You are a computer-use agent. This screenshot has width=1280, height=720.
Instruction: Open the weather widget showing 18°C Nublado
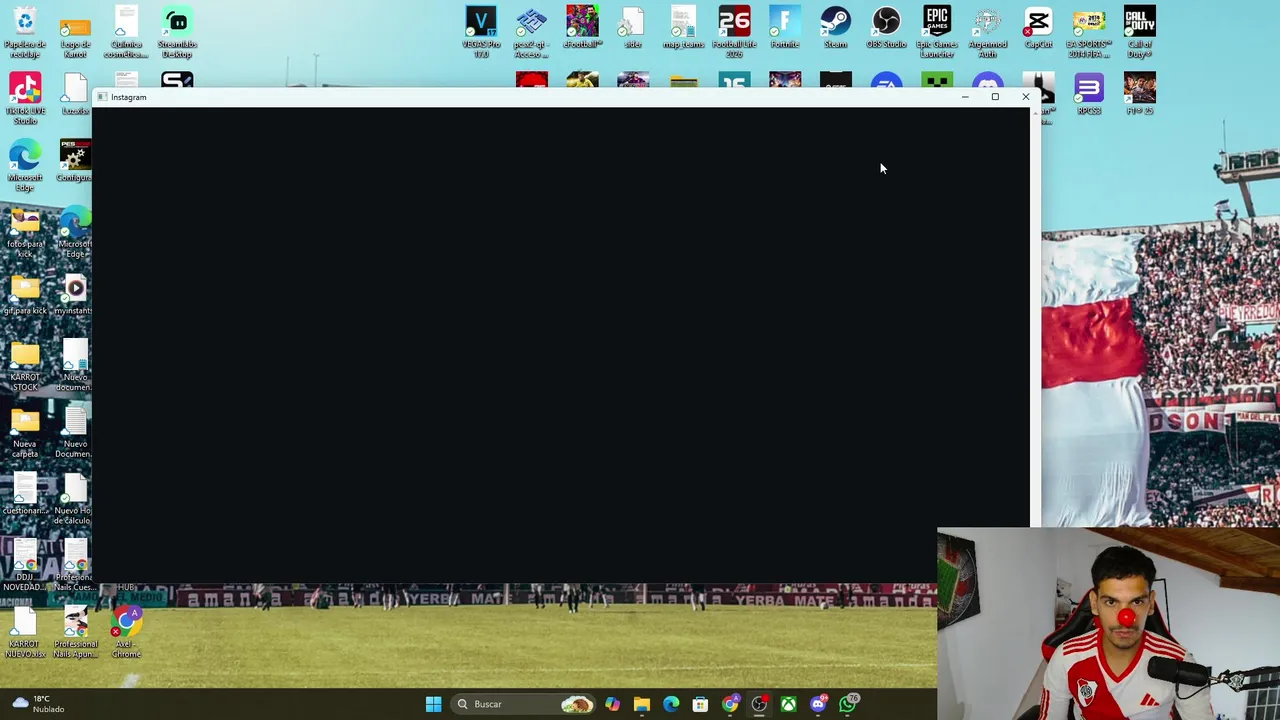37,704
